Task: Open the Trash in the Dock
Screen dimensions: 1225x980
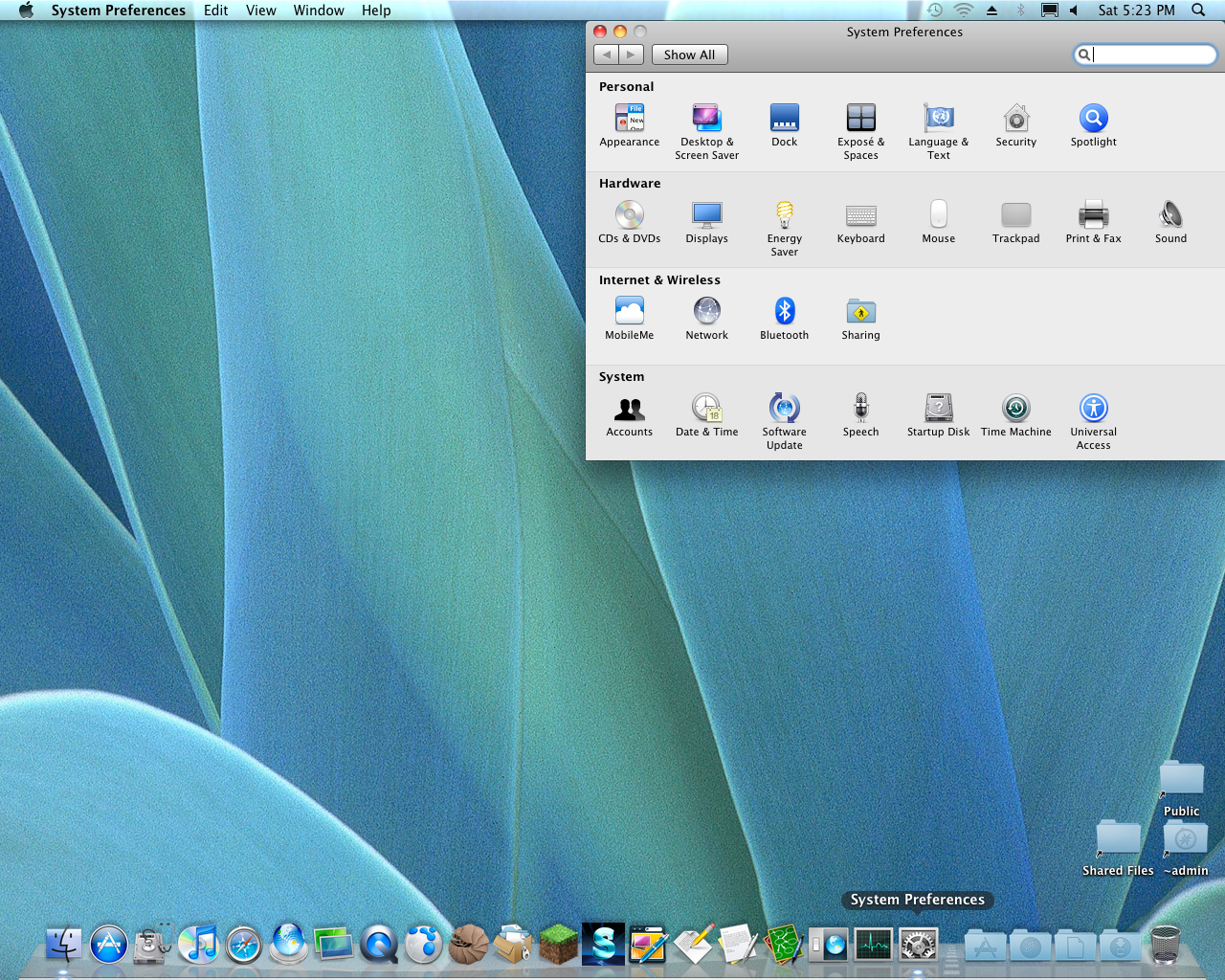Action: (1165, 945)
